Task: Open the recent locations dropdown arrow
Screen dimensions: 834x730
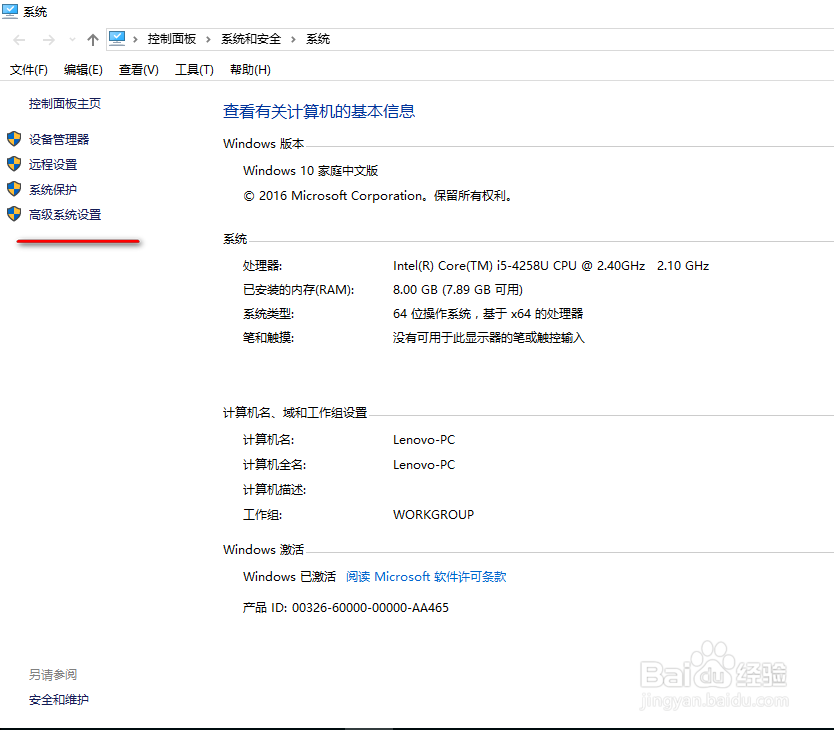Action: tap(72, 40)
